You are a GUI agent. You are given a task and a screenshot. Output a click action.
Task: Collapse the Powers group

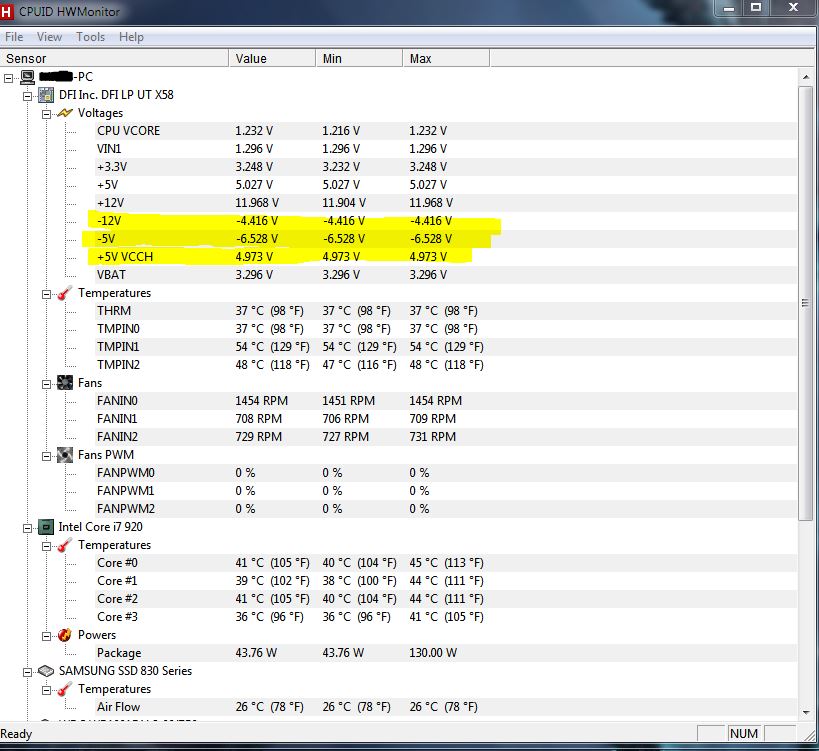point(46,637)
